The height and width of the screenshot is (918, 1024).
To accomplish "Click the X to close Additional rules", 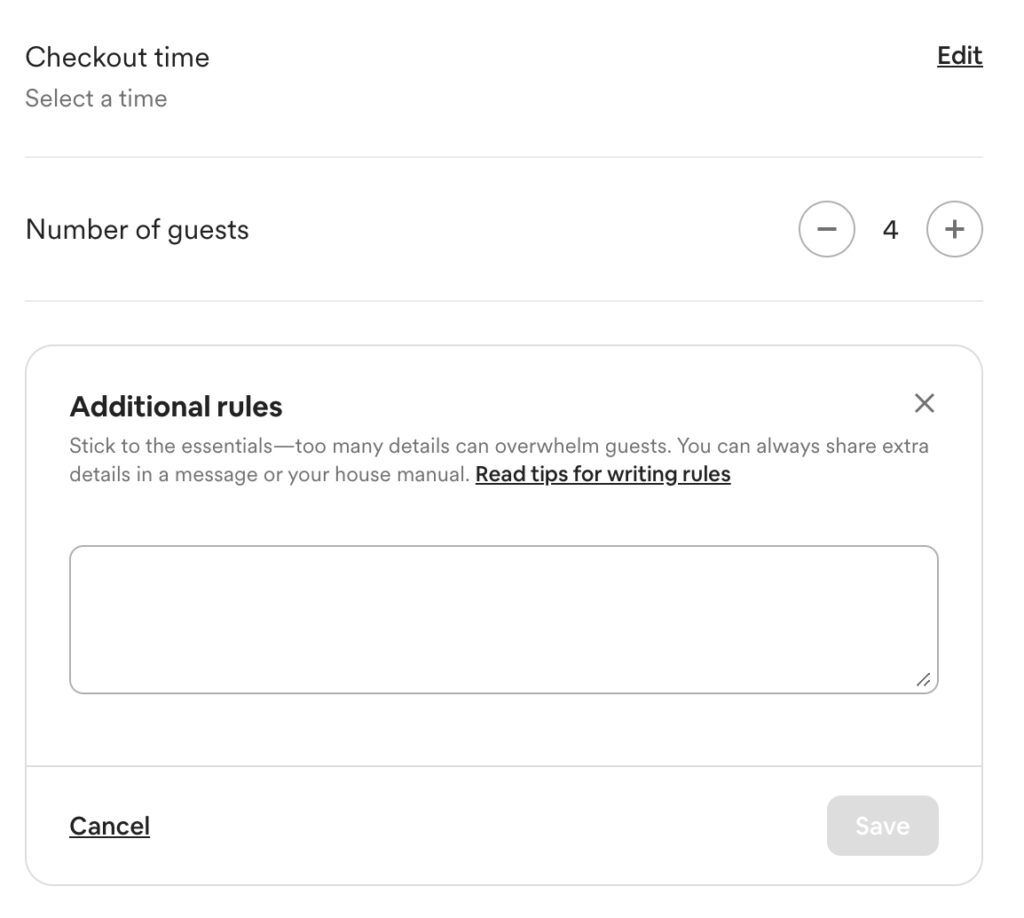I will tap(924, 403).
